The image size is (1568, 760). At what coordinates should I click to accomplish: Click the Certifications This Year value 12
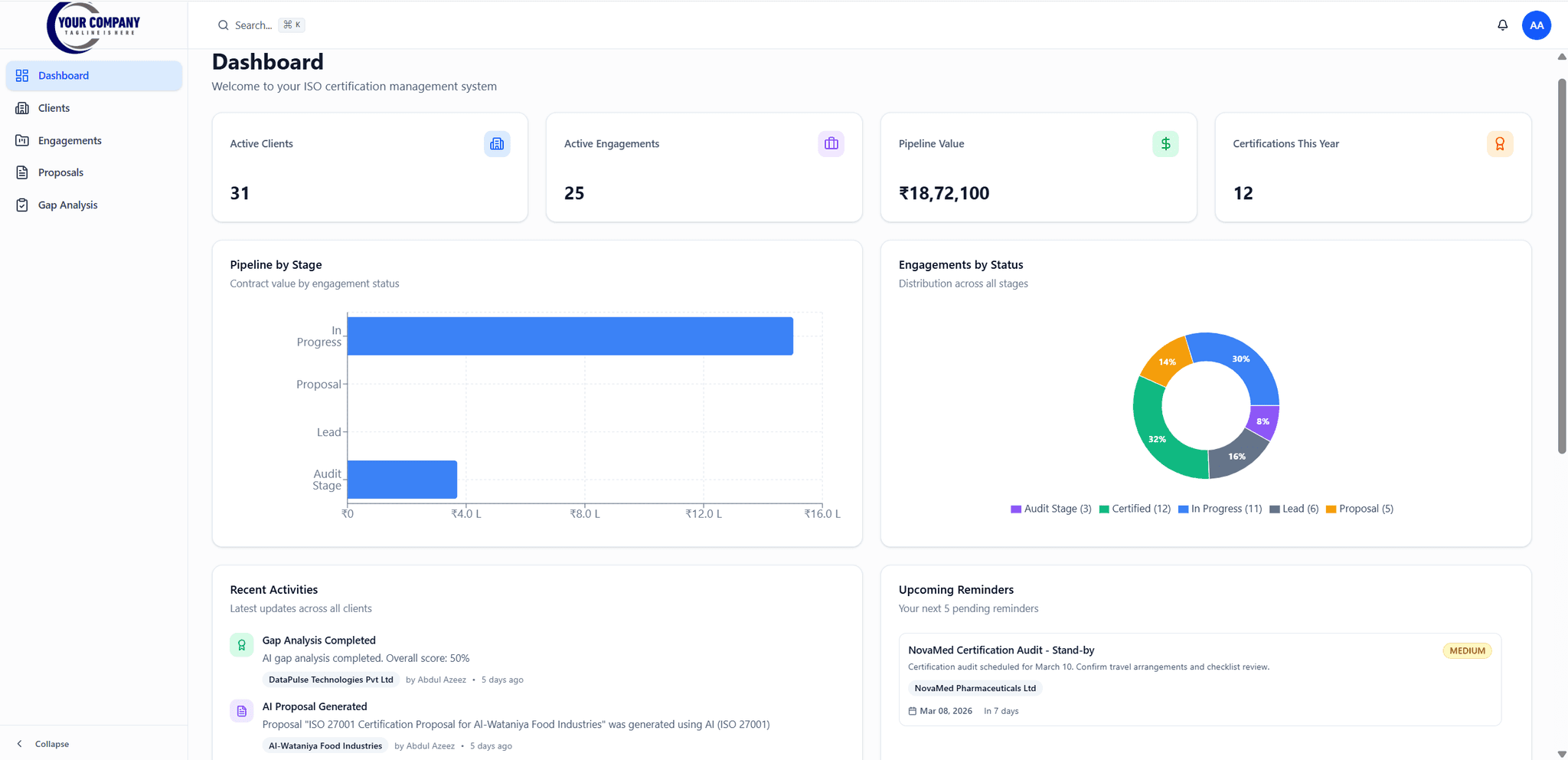point(1243,193)
